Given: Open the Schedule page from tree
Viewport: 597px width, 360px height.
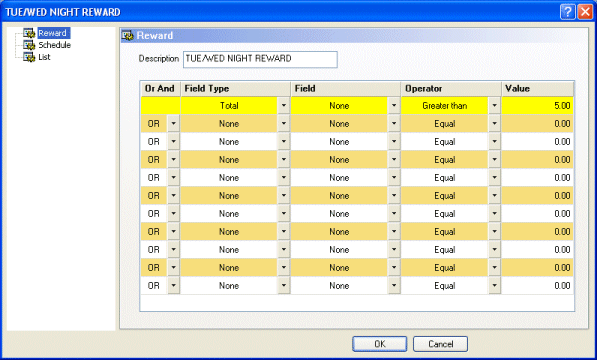Looking at the screenshot, I should pos(54,45).
